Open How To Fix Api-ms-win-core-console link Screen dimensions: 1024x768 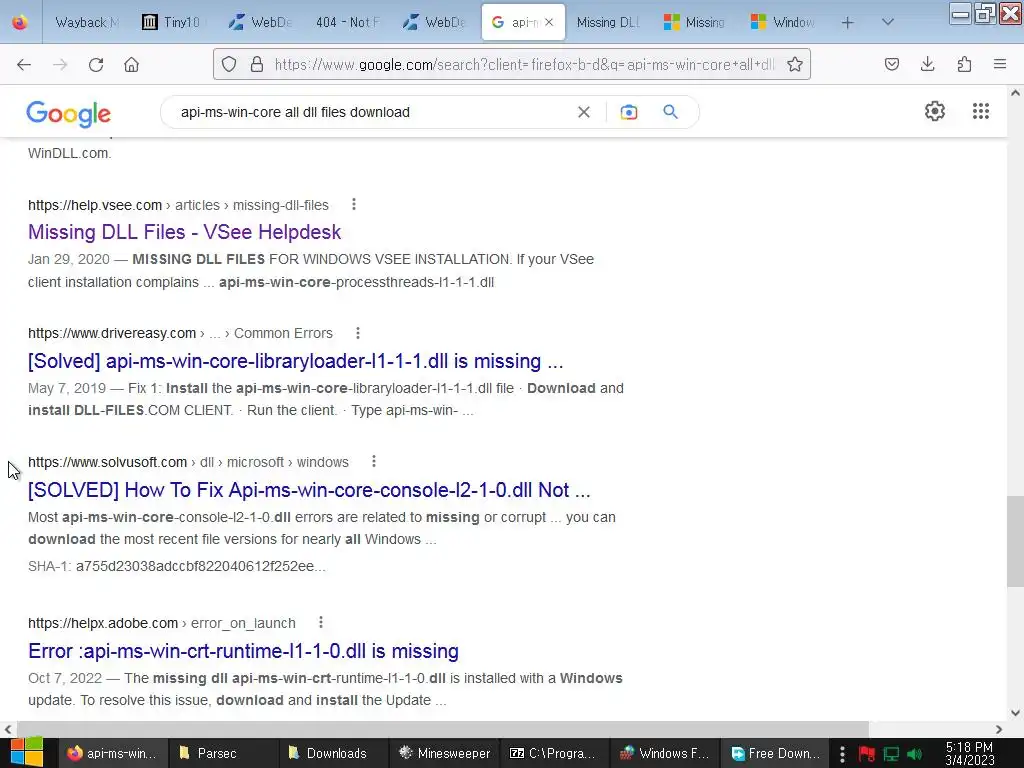[x=309, y=490]
